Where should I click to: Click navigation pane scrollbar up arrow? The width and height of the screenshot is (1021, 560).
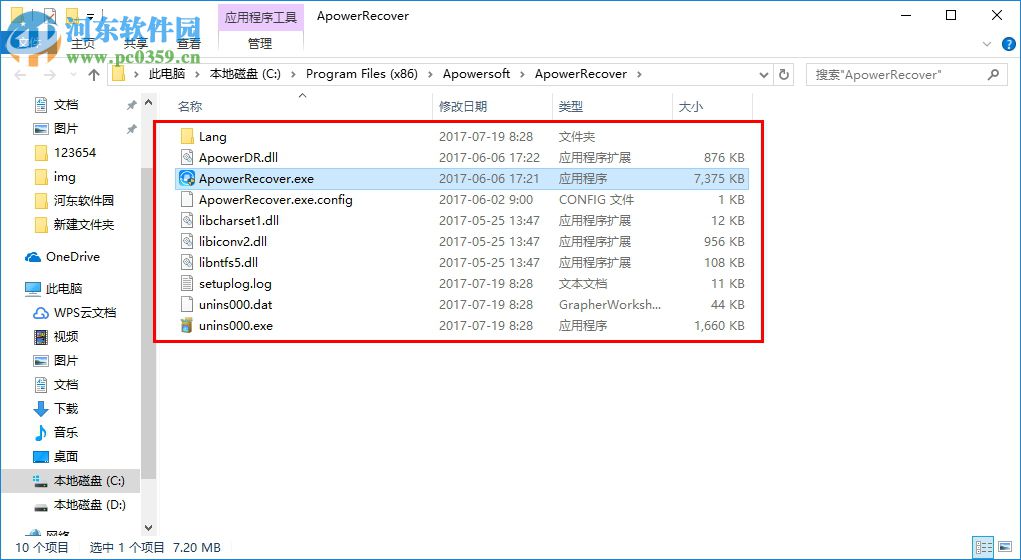point(148,104)
